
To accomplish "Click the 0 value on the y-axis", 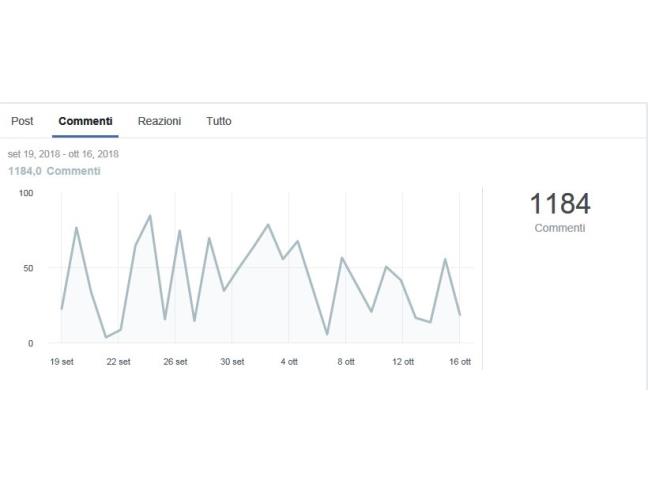I will pos(30,343).
